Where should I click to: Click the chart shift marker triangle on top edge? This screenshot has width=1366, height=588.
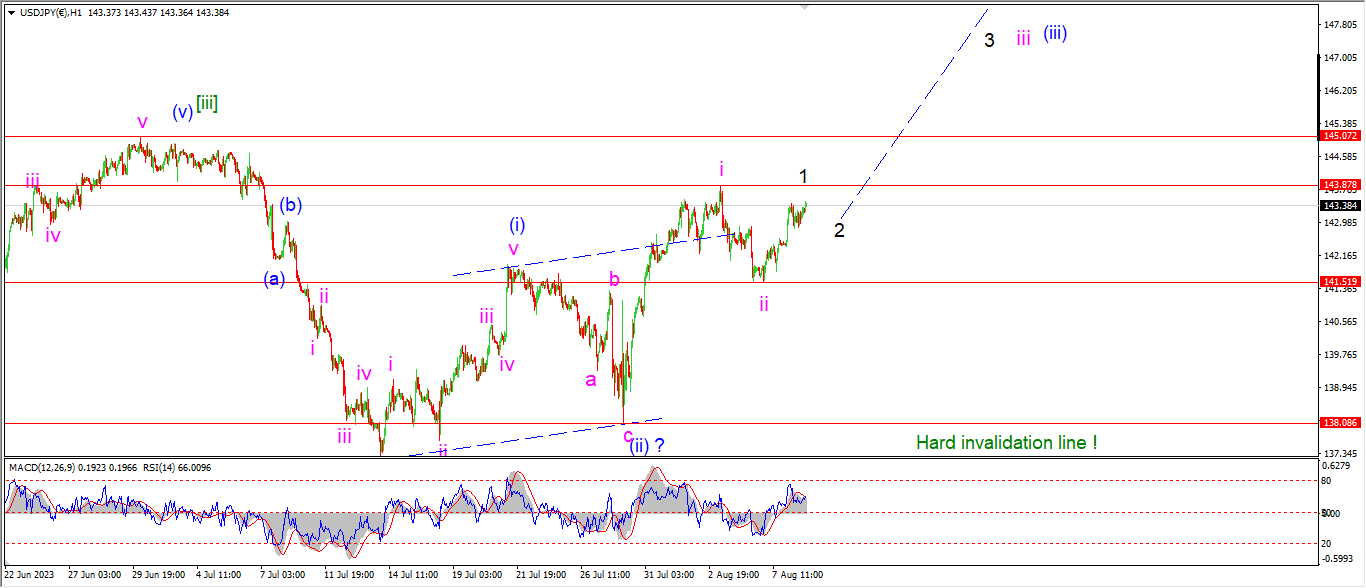tap(806, 8)
